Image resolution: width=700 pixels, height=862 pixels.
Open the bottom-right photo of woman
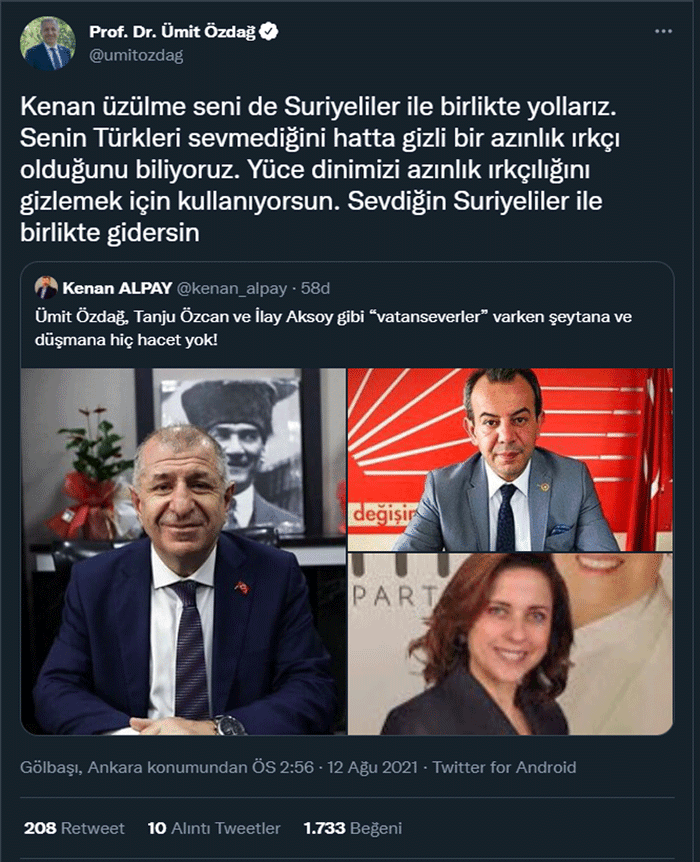(510, 644)
